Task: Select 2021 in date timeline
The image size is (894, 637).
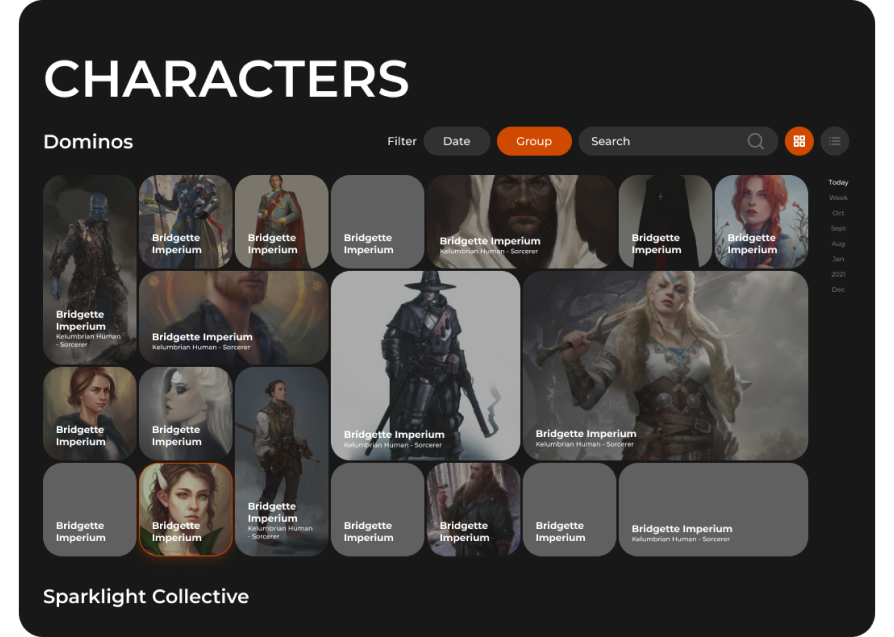Action: click(838, 275)
